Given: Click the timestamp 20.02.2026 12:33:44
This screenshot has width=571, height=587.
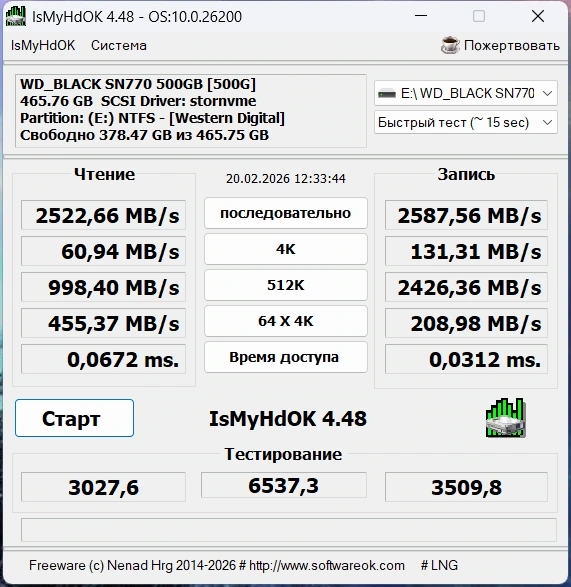Looking at the screenshot, I should click(x=286, y=179).
